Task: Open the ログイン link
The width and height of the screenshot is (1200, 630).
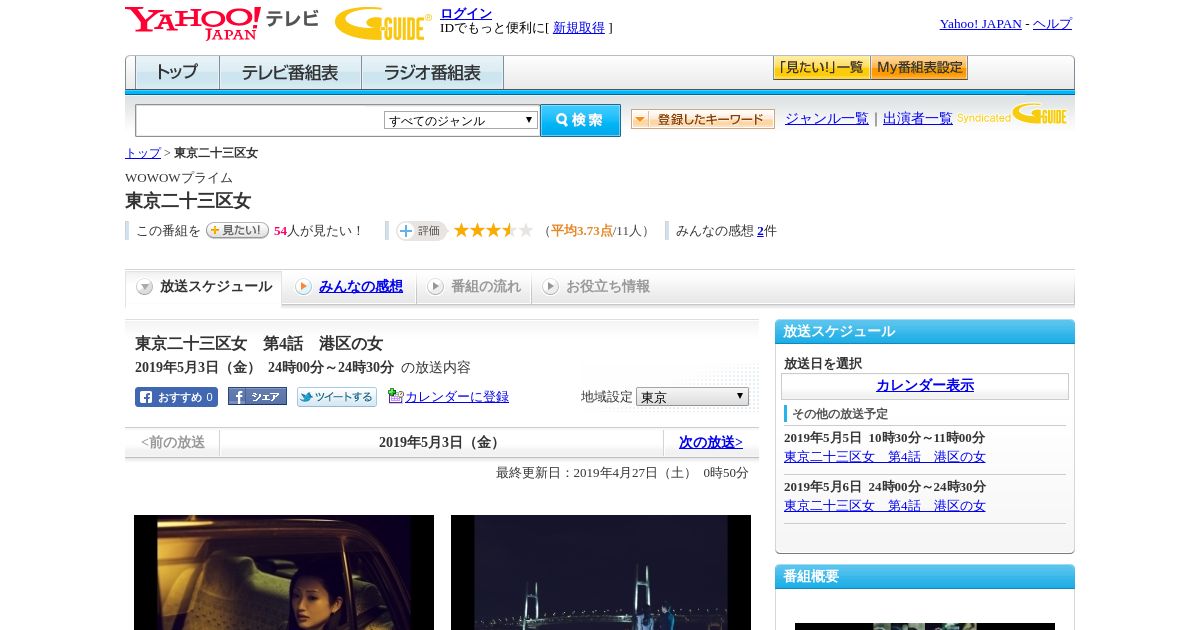Action: pyautogui.click(x=466, y=13)
